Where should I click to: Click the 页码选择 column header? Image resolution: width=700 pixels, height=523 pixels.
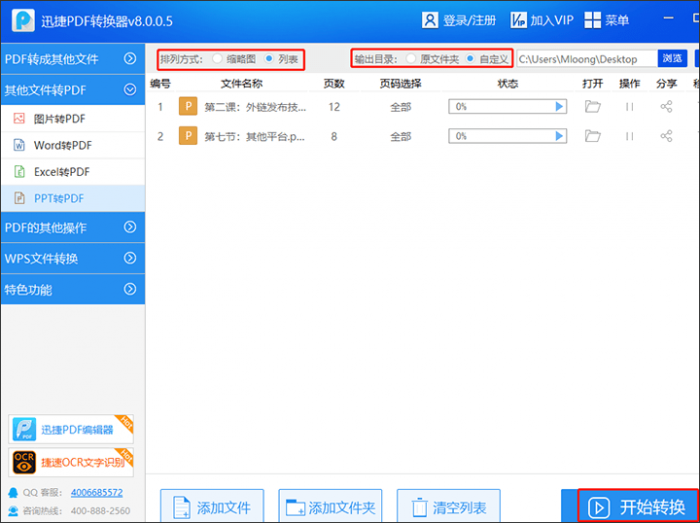click(x=400, y=83)
